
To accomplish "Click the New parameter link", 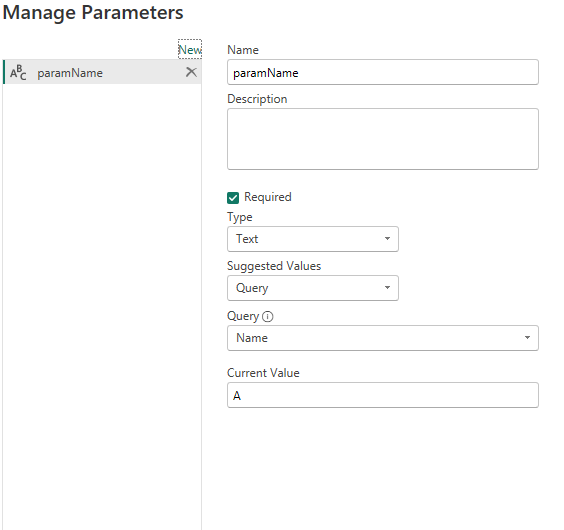I will pos(190,49).
